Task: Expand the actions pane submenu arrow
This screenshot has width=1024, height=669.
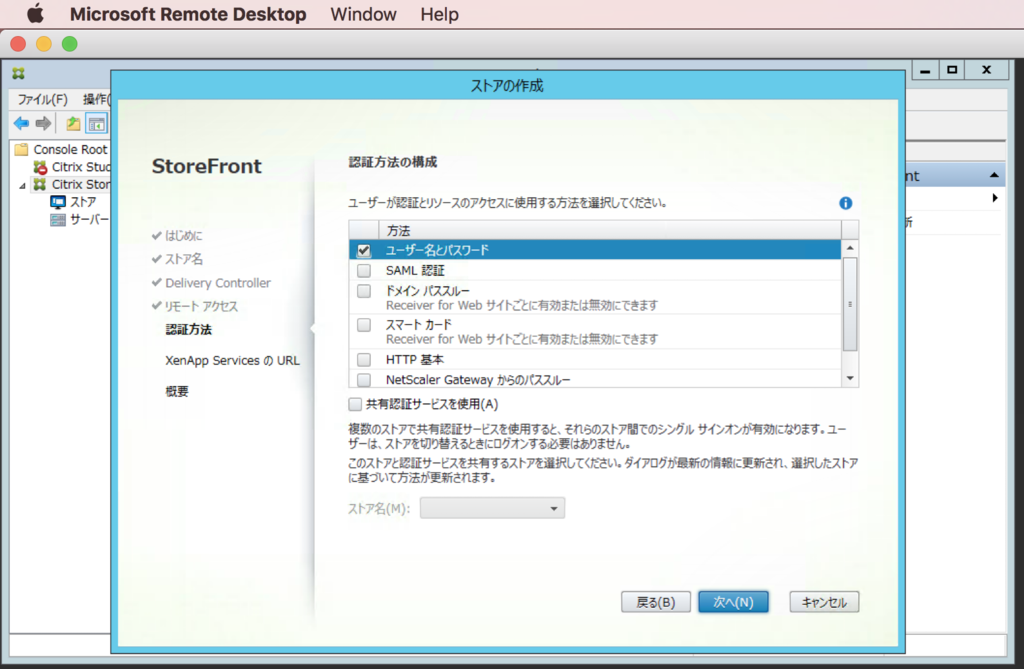Action: [995, 197]
